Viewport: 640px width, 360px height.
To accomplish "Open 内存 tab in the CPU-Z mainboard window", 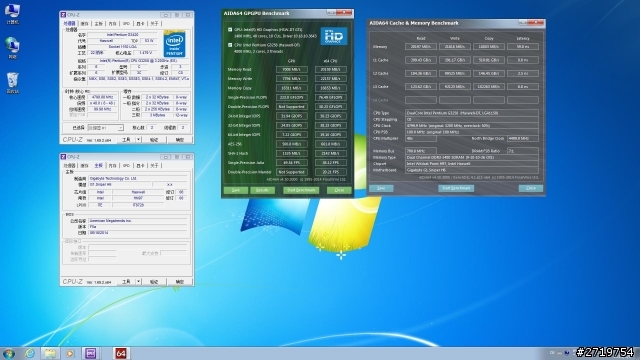I will pyautogui.click(x=113, y=166).
